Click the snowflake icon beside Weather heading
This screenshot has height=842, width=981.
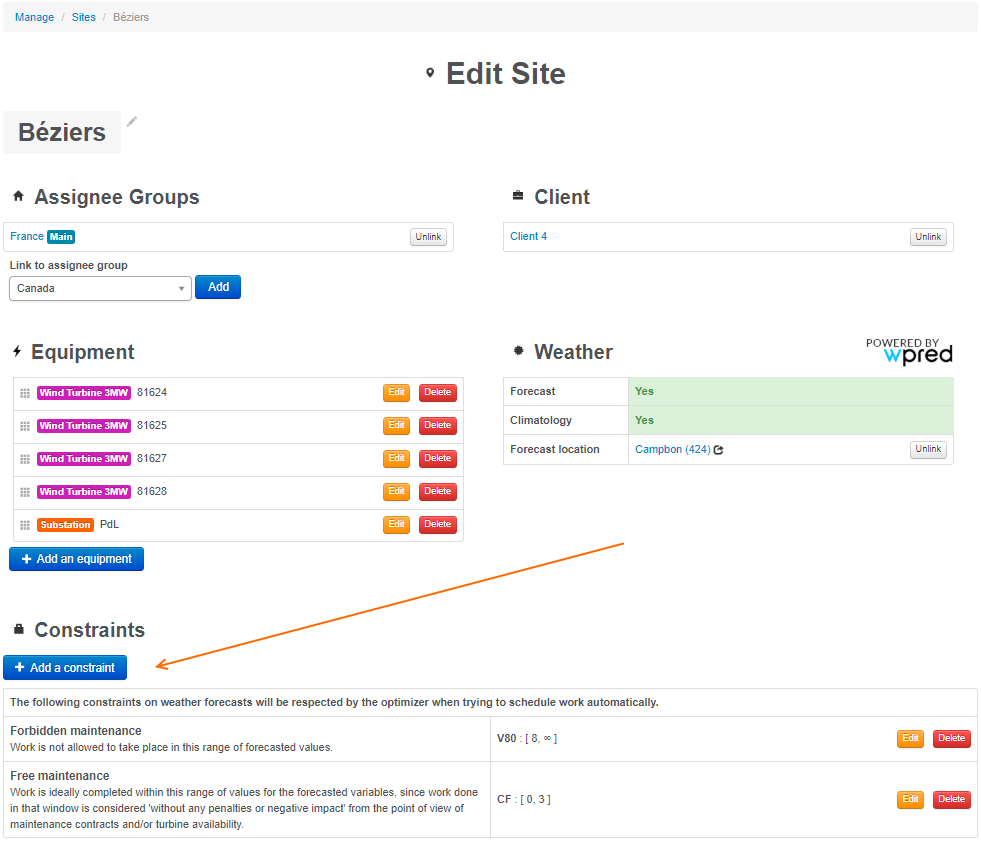(x=516, y=351)
